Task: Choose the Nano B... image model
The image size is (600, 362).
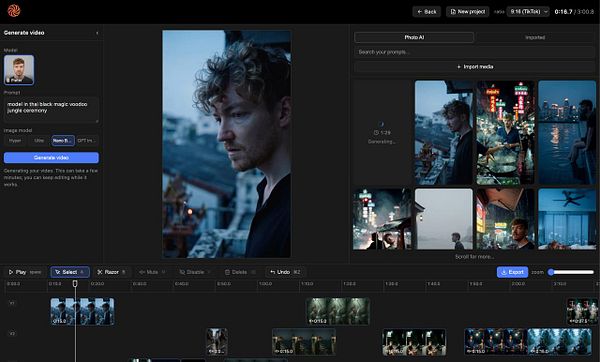Action: tap(63, 140)
